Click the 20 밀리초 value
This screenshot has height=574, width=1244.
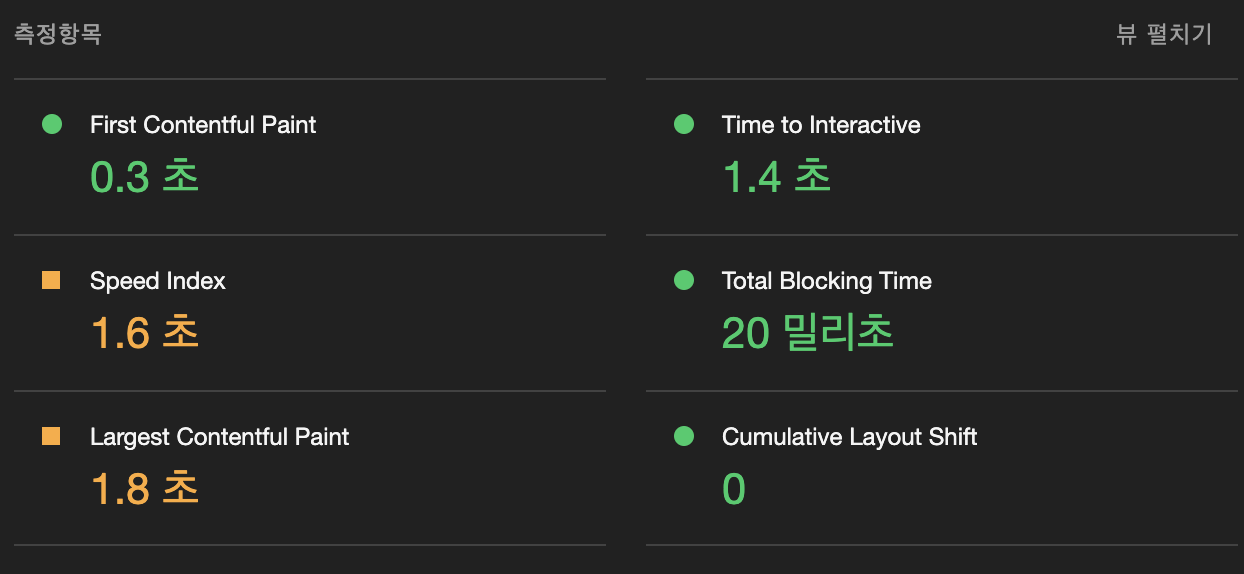(808, 333)
